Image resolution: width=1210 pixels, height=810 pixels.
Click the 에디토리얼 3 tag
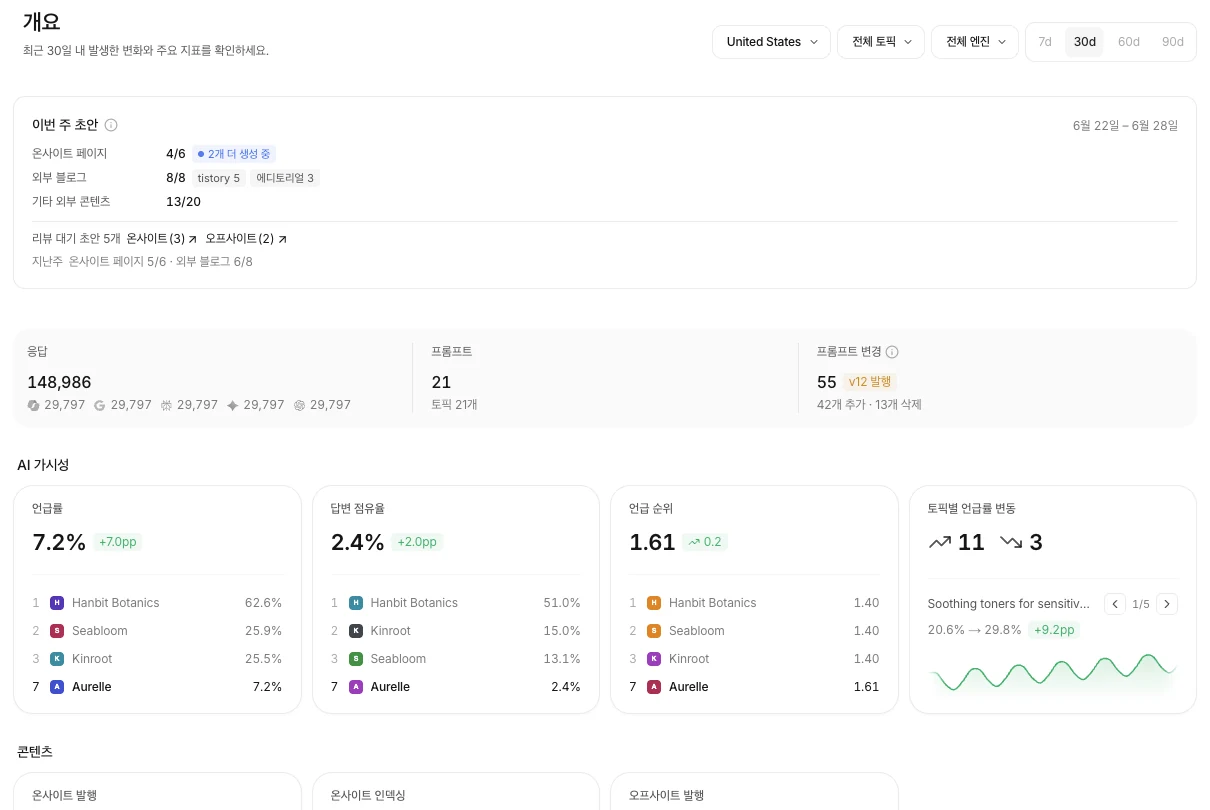tap(285, 178)
